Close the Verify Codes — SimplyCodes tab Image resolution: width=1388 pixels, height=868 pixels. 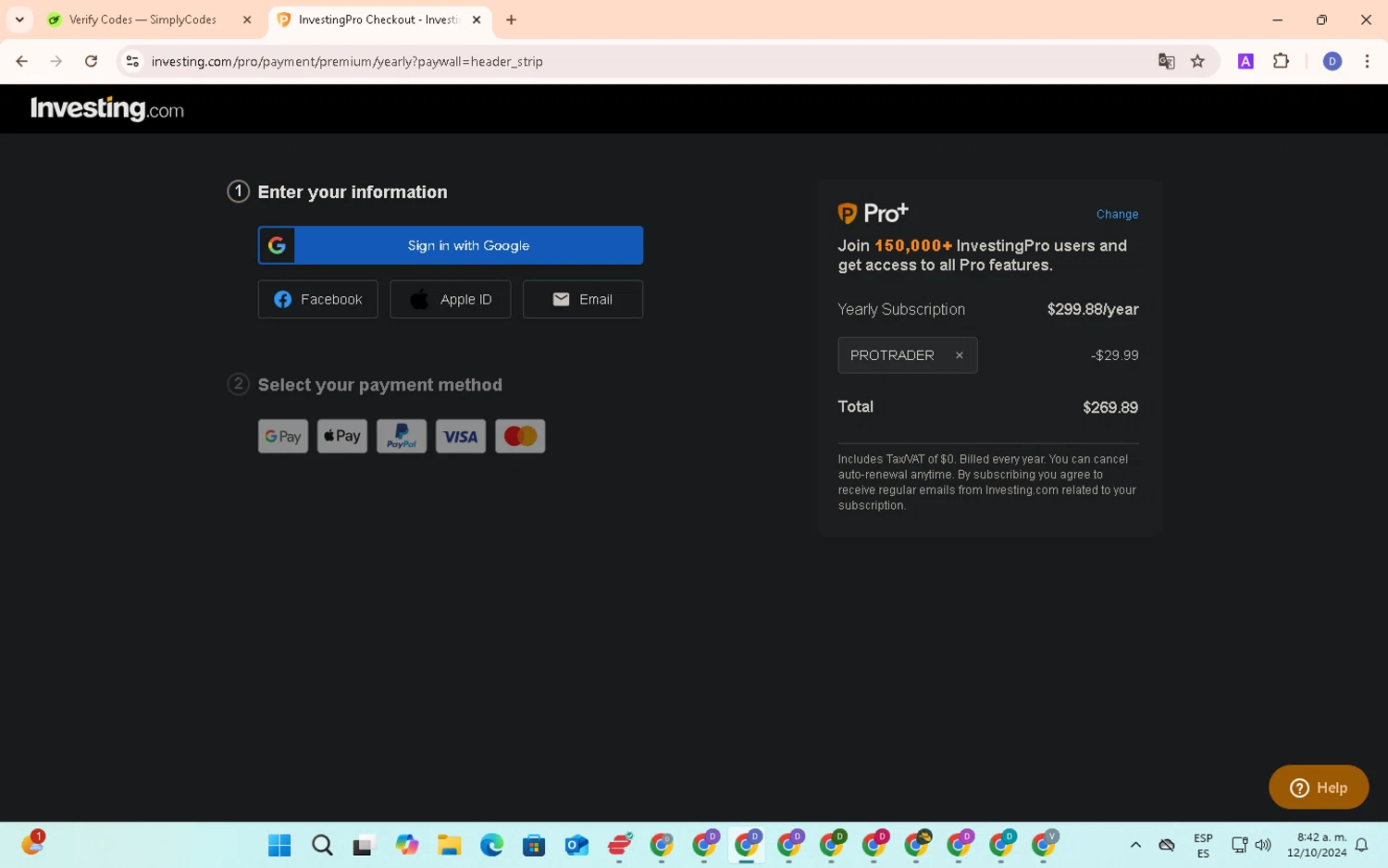[247, 19]
